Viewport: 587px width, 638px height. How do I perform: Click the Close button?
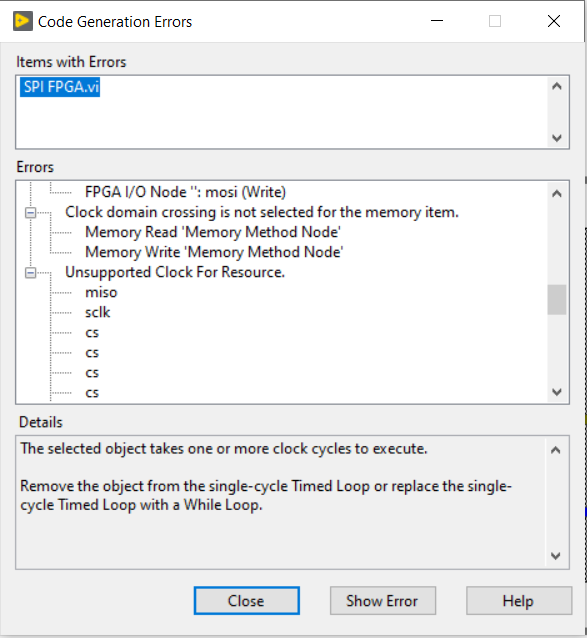pyautogui.click(x=247, y=601)
